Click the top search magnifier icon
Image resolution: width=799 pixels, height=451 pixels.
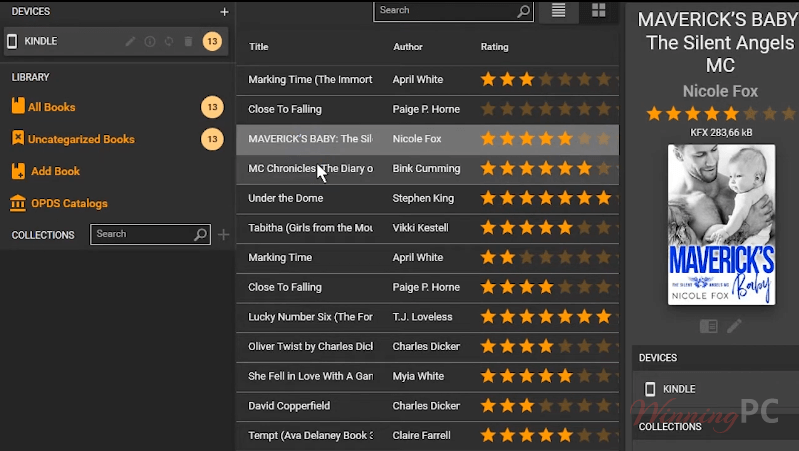523,11
